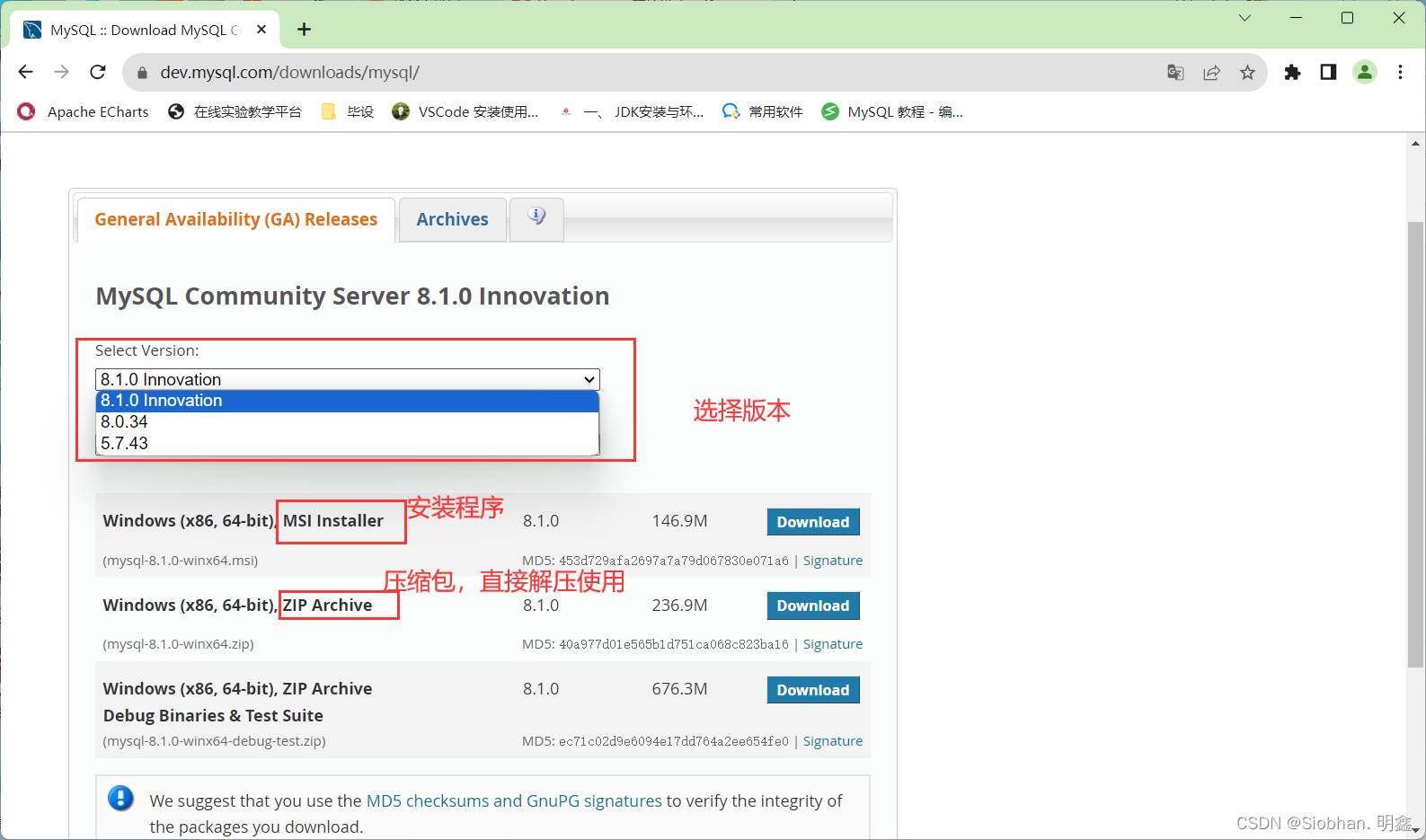Choose version 8.0.34 from the list

(347, 422)
